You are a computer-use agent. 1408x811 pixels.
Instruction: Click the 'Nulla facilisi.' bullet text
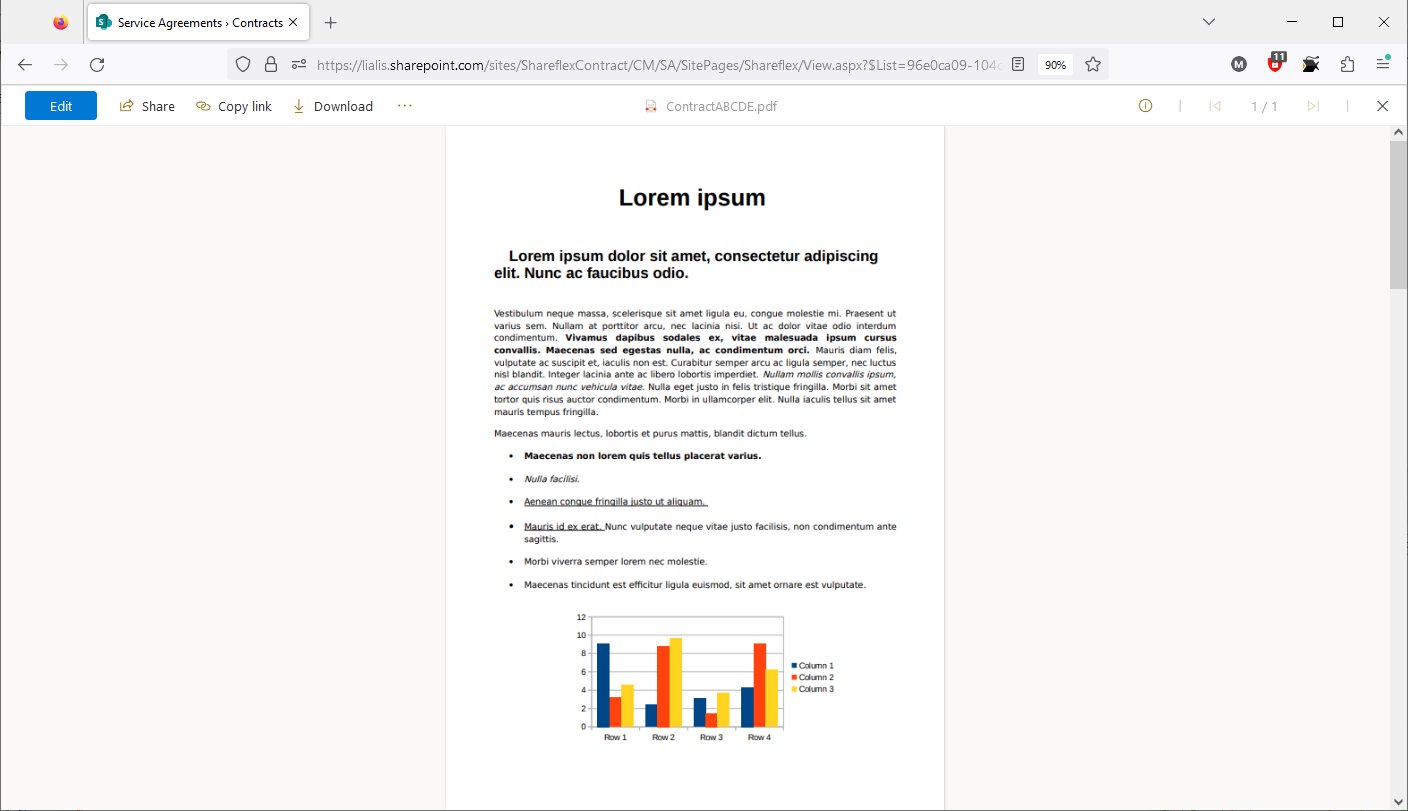(x=552, y=479)
